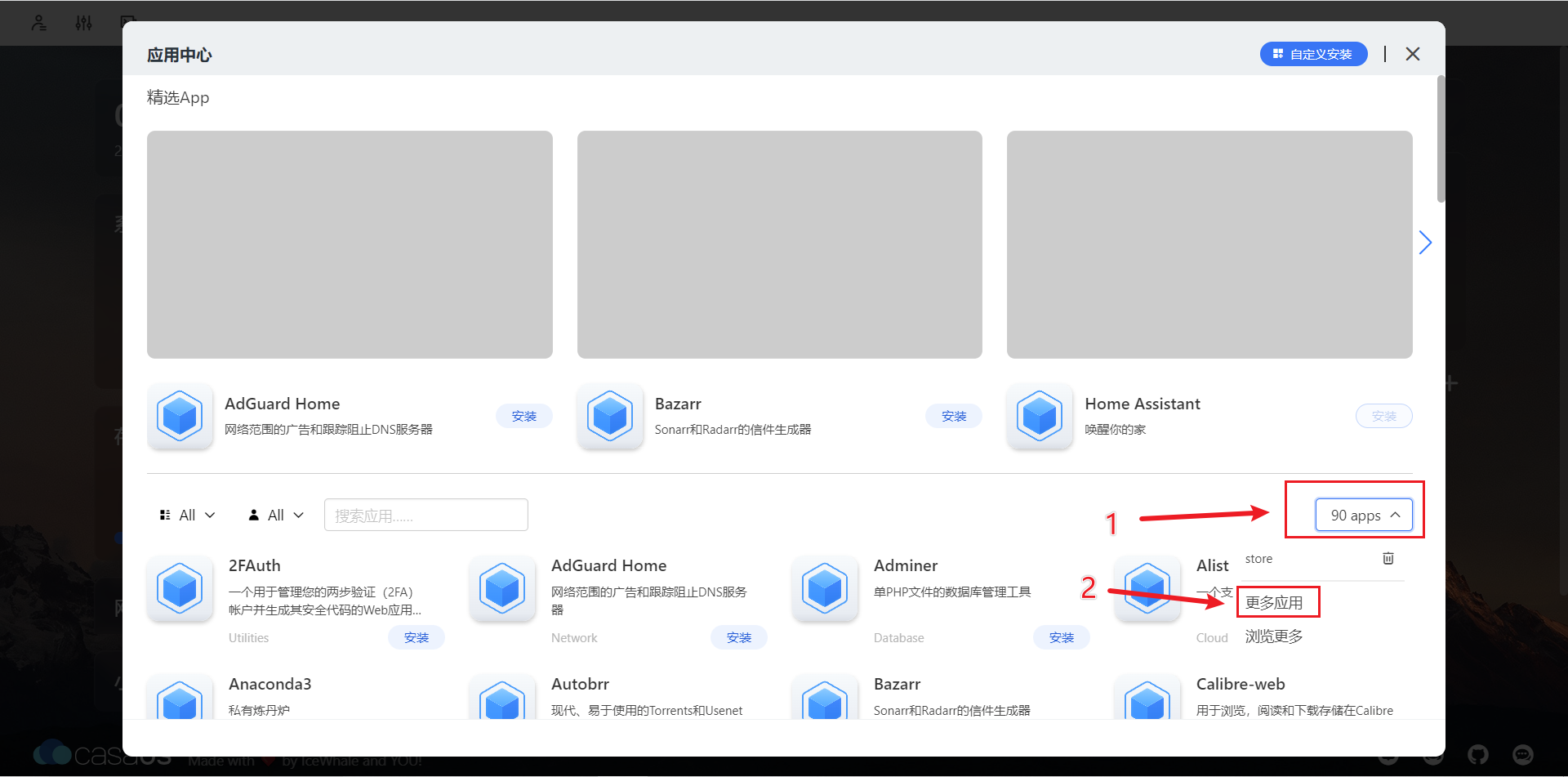Open the third featured app banner

click(x=1209, y=244)
